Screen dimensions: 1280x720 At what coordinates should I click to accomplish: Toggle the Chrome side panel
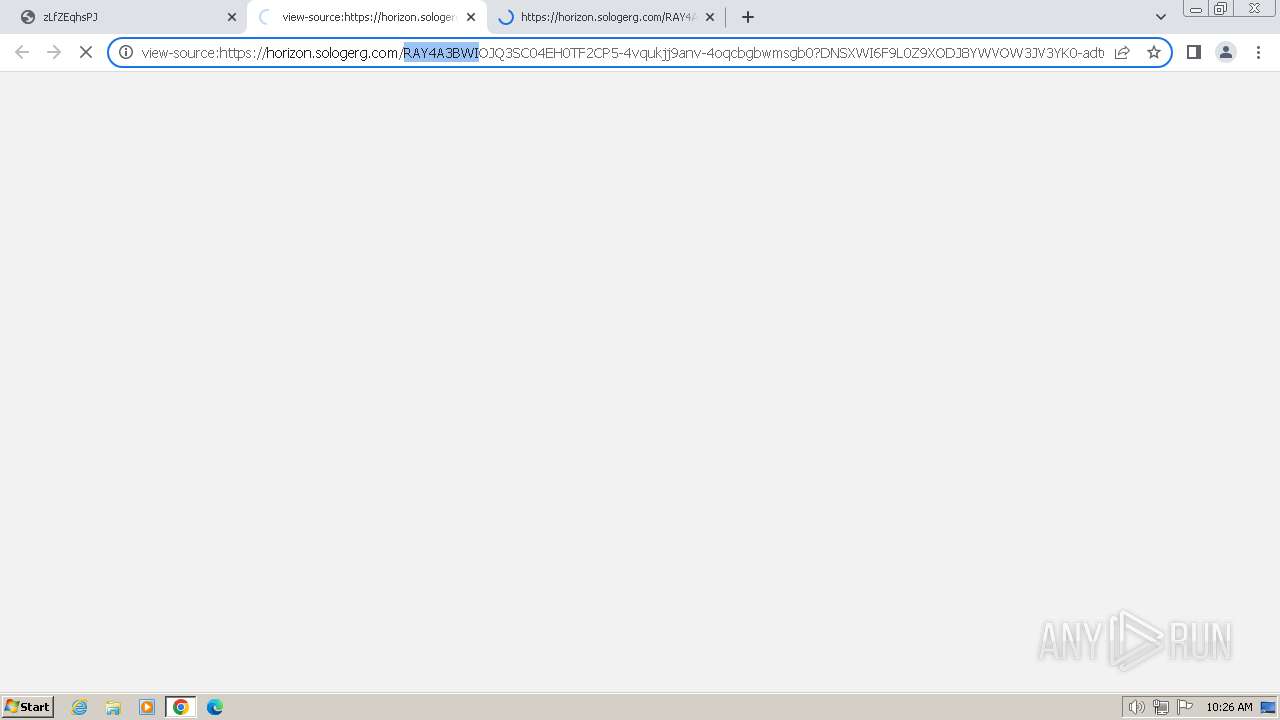click(1193, 52)
